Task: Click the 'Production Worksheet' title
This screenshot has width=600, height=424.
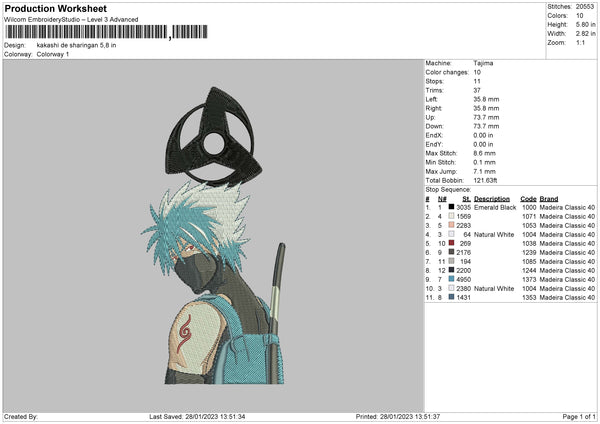Action: [55, 8]
